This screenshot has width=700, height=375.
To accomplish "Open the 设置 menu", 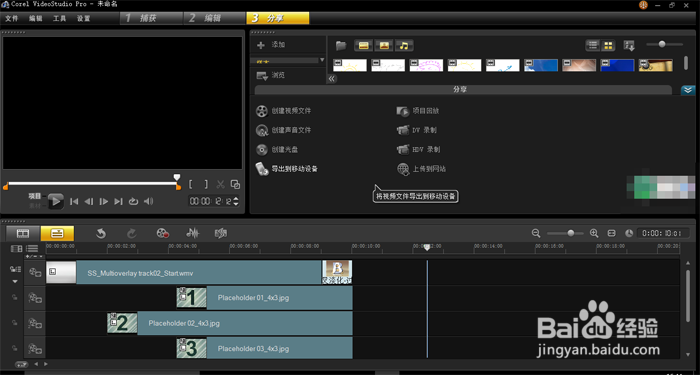I will coord(83,18).
